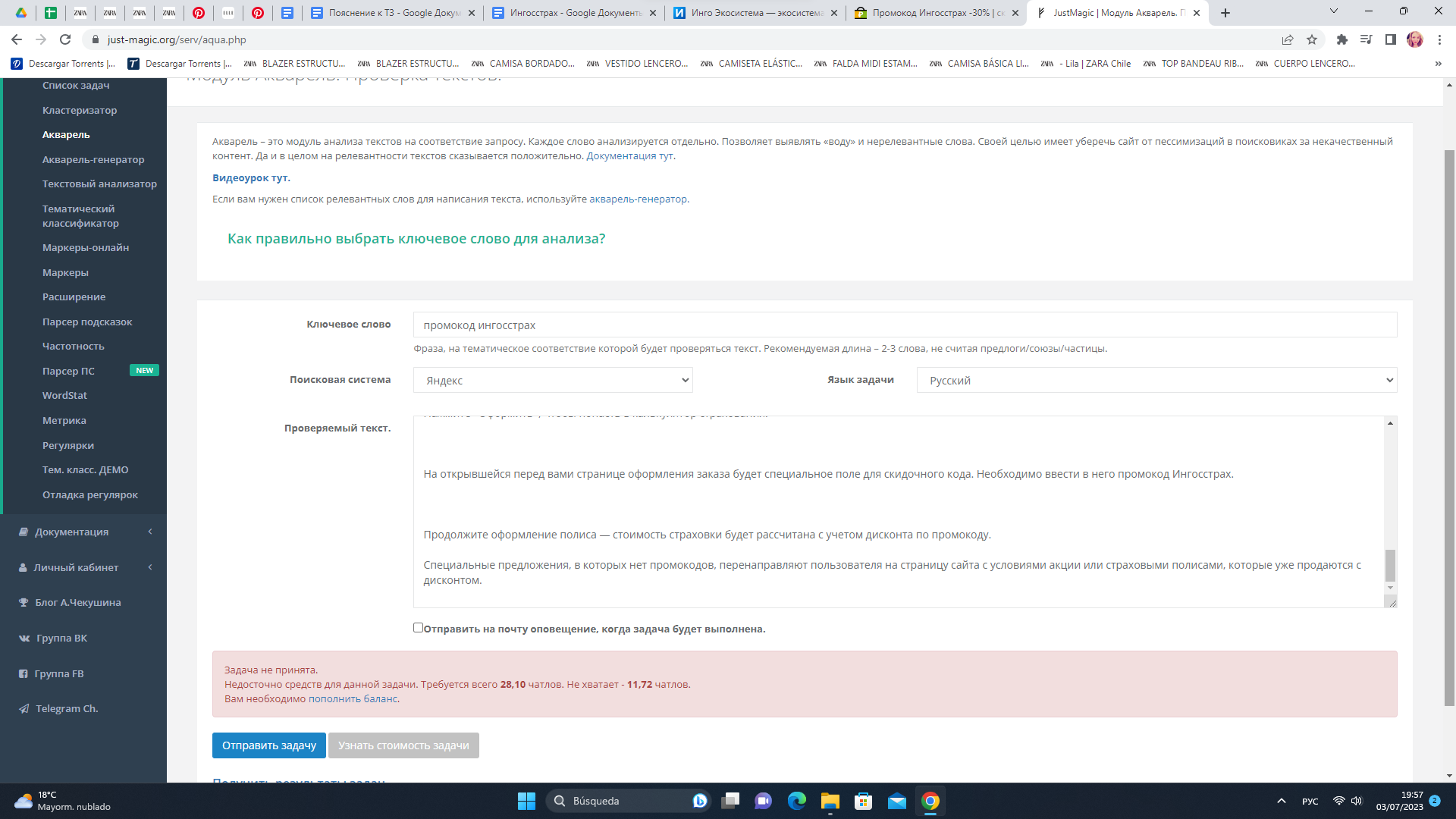Open taskbar clock and date

coord(1399,801)
